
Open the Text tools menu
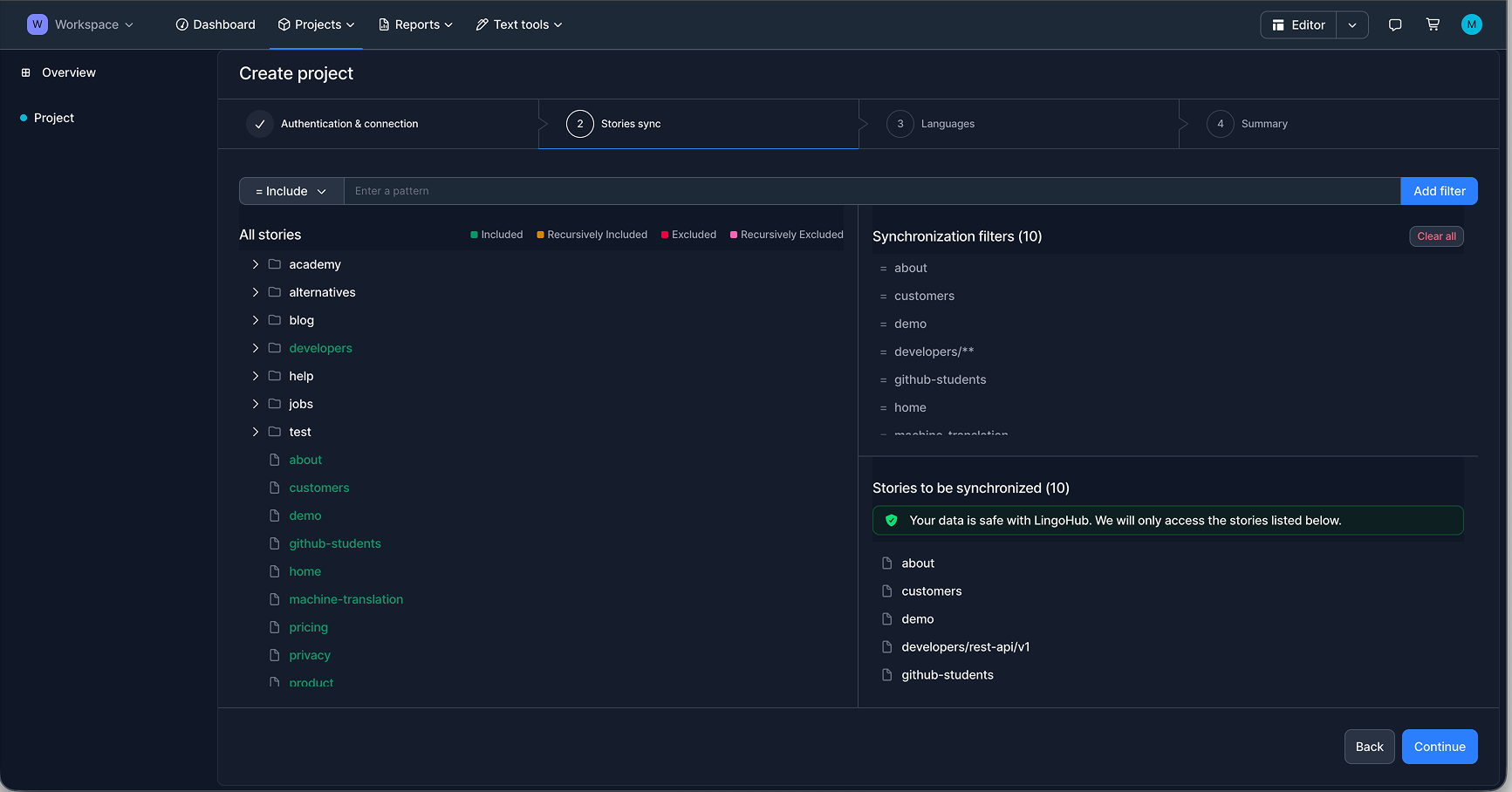519,24
